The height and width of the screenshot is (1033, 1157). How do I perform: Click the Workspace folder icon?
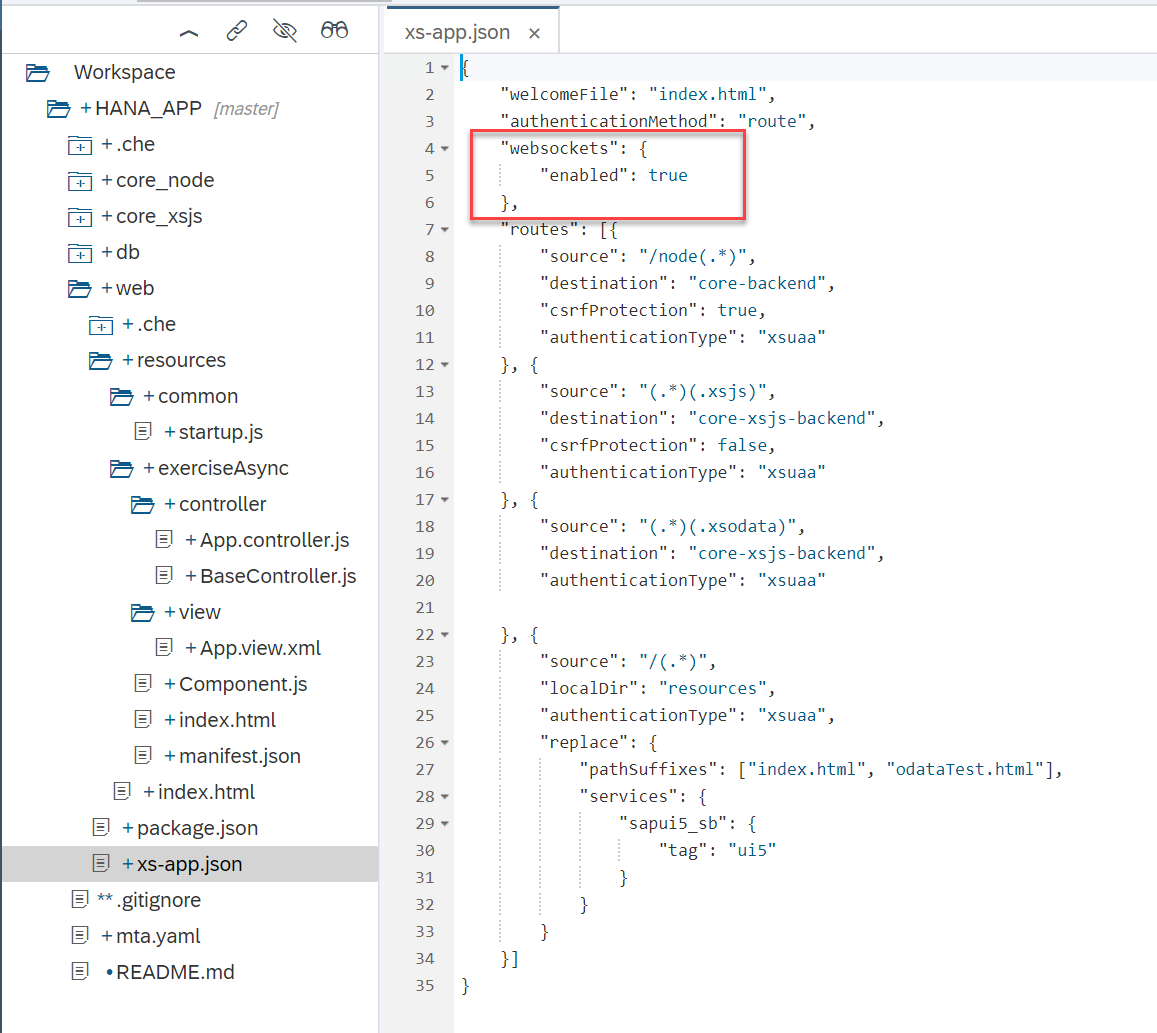click(37, 72)
